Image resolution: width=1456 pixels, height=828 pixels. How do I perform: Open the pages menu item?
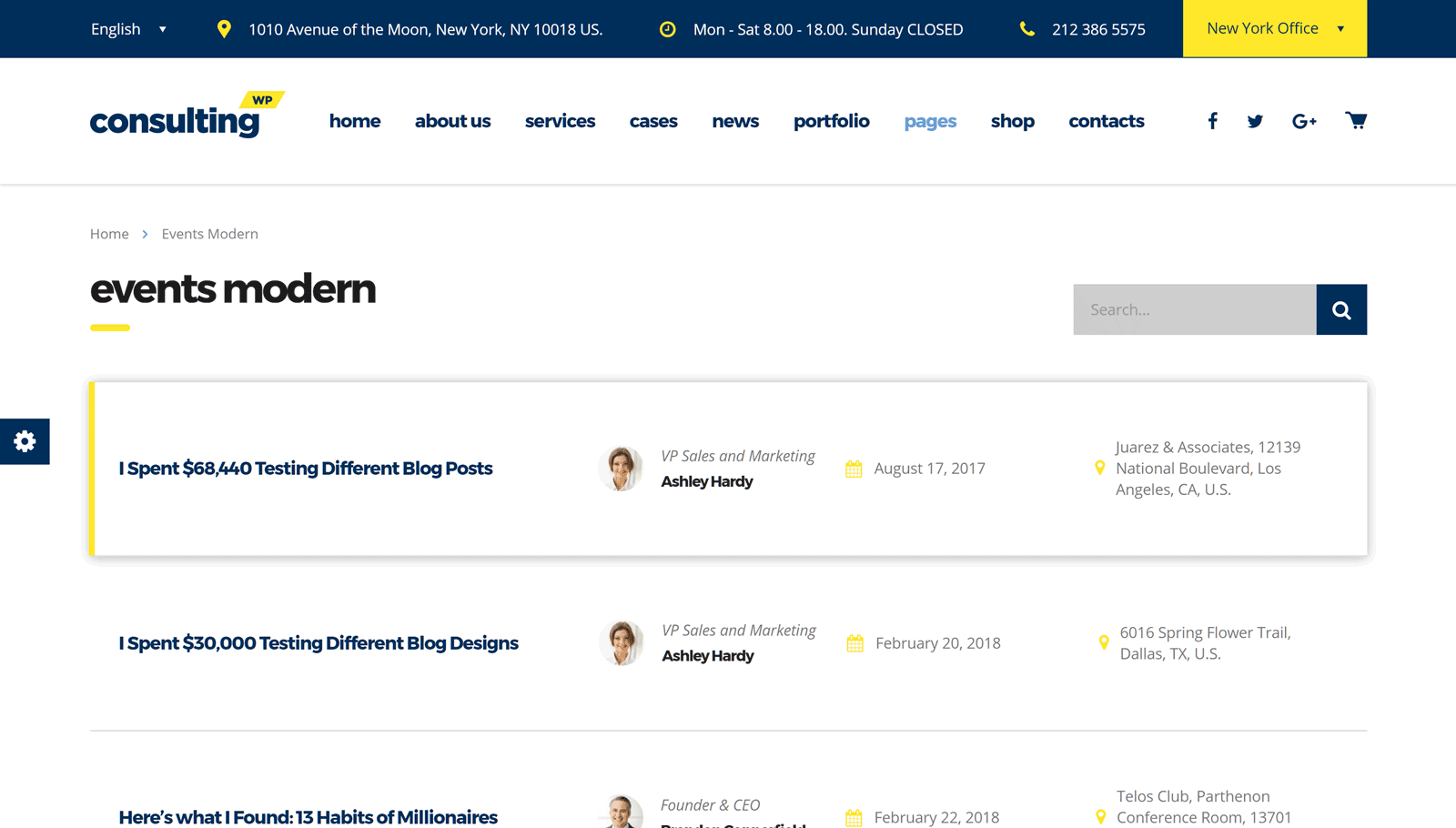(929, 121)
